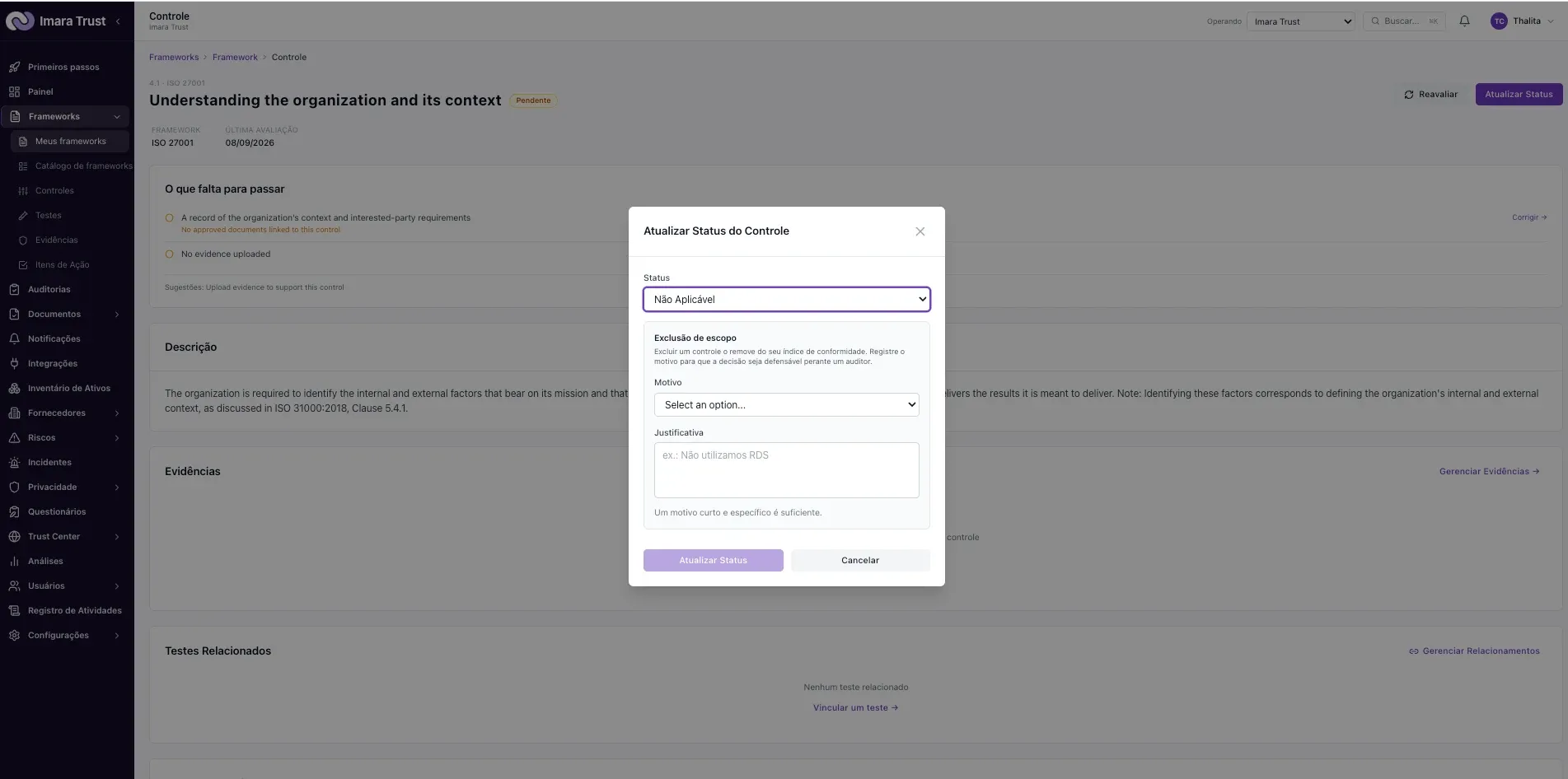Click the Registro de Atividades icon
The width and height of the screenshot is (1568, 779).
[14, 610]
